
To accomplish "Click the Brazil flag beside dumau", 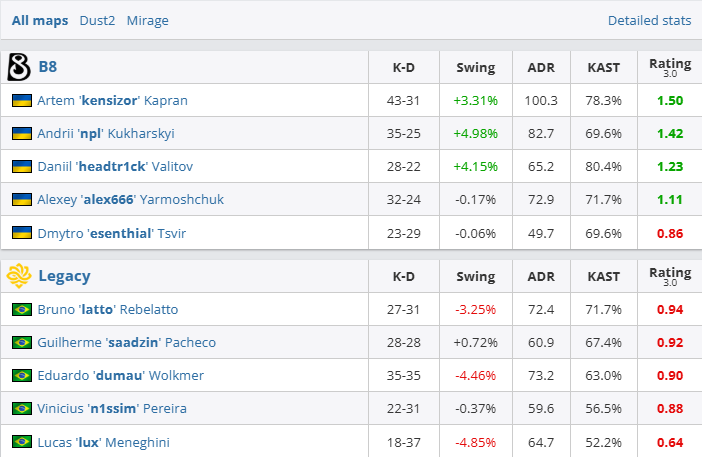I will (21, 376).
